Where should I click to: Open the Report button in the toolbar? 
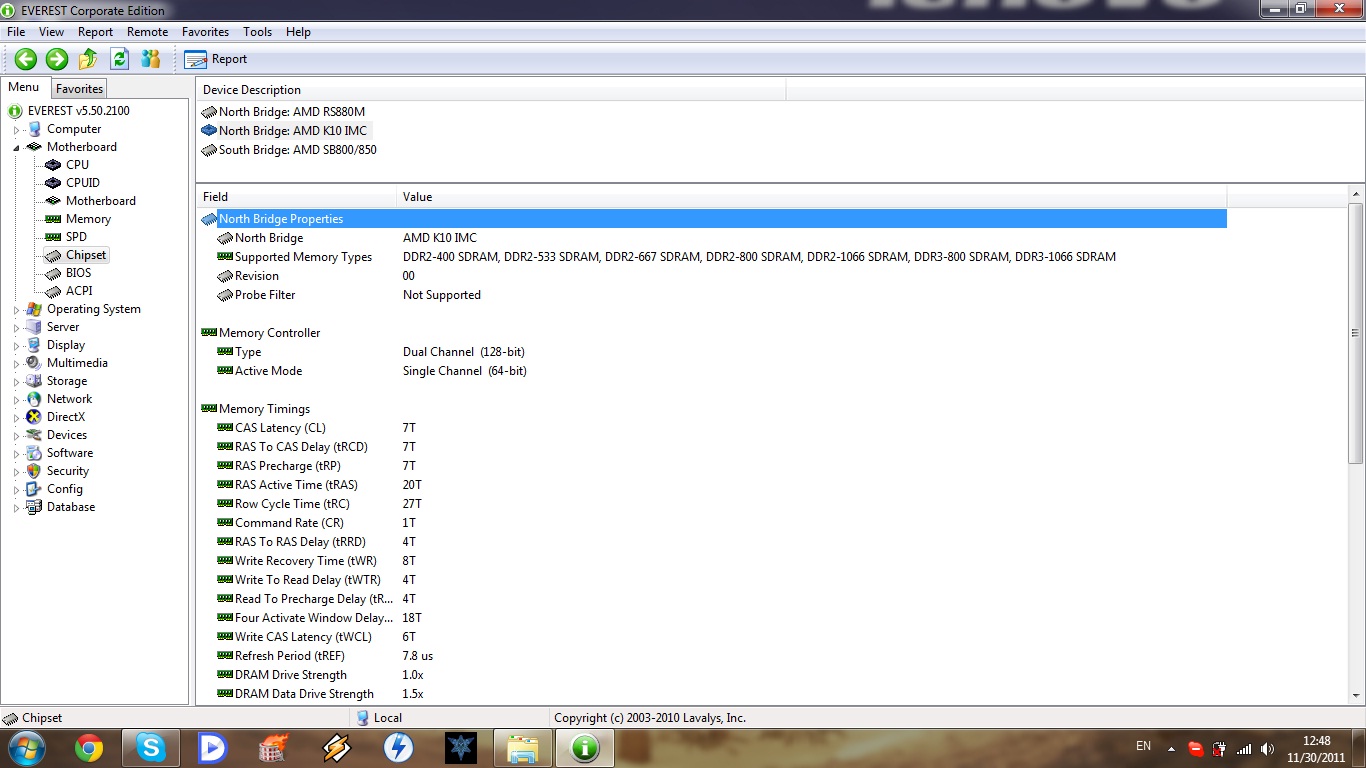[215, 59]
